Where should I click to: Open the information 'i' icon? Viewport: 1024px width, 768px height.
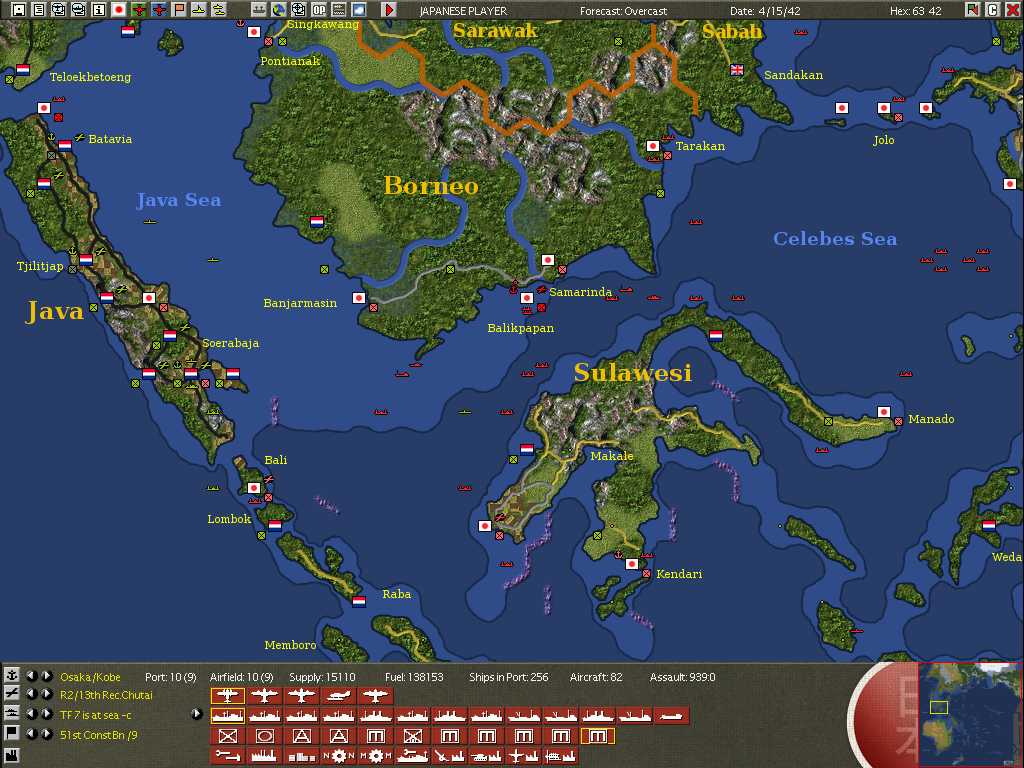coord(99,10)
